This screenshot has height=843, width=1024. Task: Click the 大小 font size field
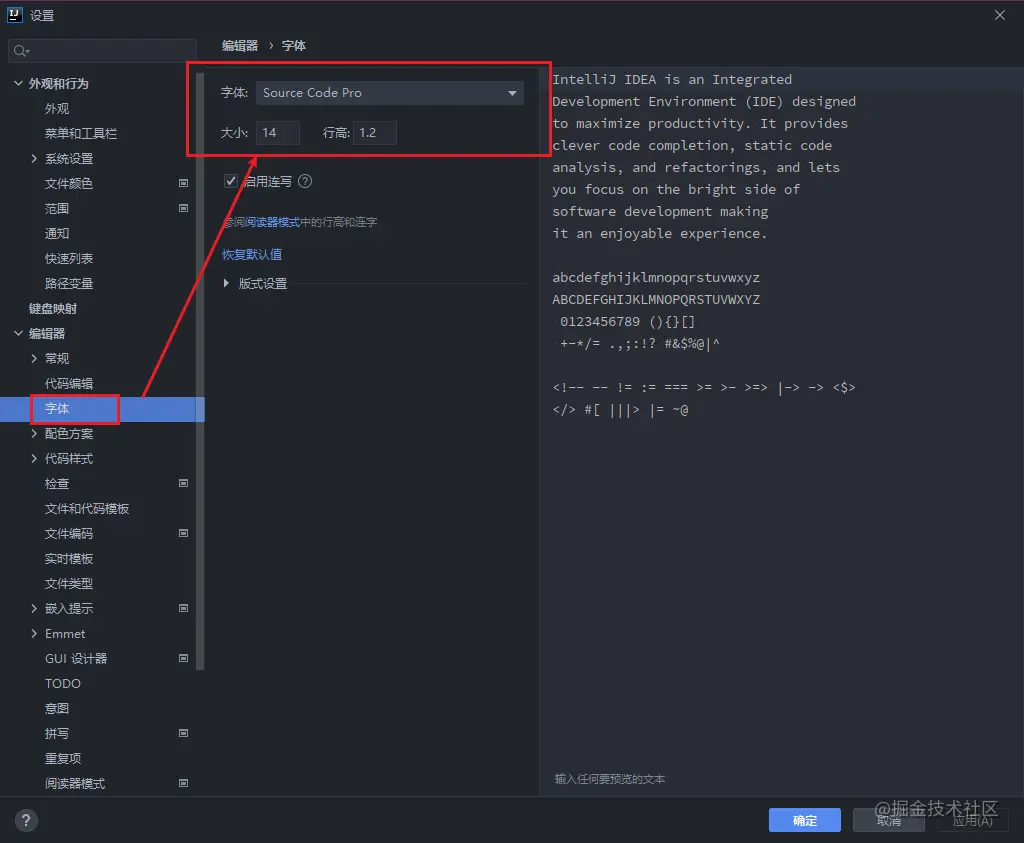tap(278, 133)
